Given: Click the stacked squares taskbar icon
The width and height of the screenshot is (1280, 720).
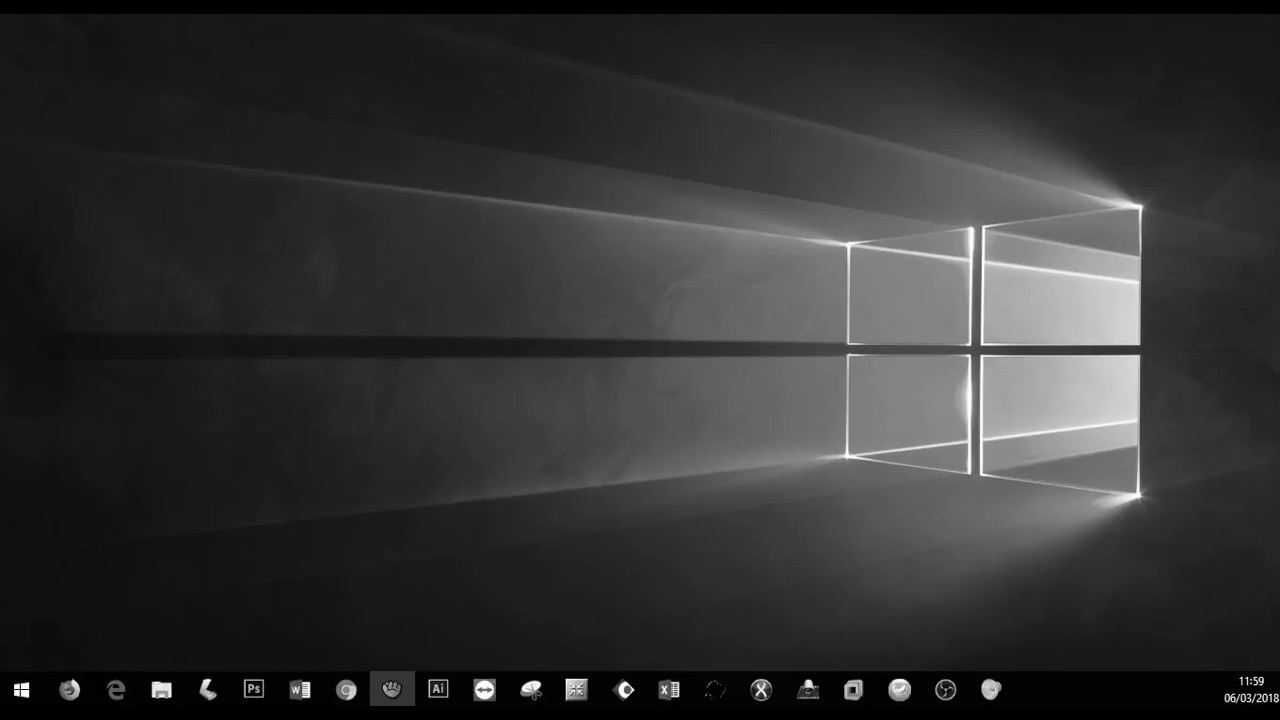Looking at the screenshot, I should pos(853,690).
